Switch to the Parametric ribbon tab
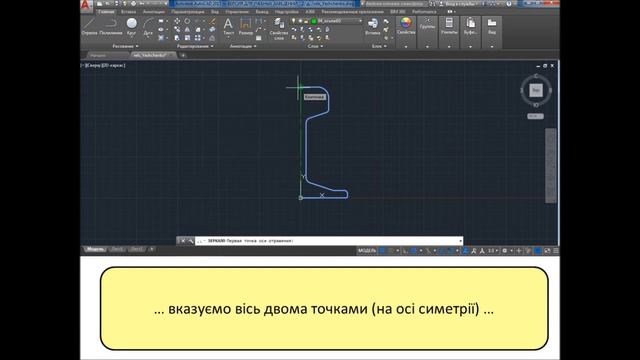 click(x=188, y=12)
